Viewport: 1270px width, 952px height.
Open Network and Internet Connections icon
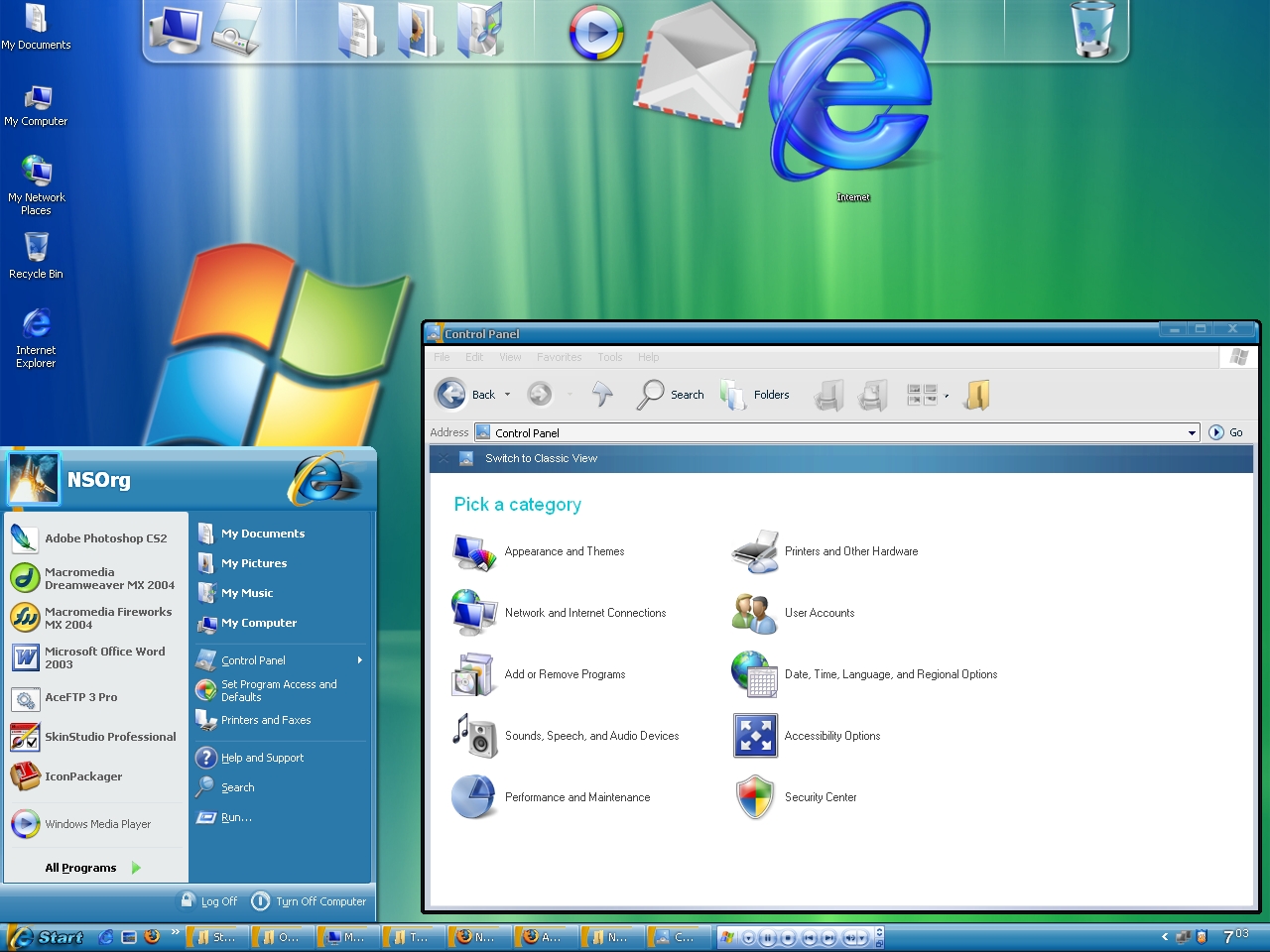coord(474,613)
